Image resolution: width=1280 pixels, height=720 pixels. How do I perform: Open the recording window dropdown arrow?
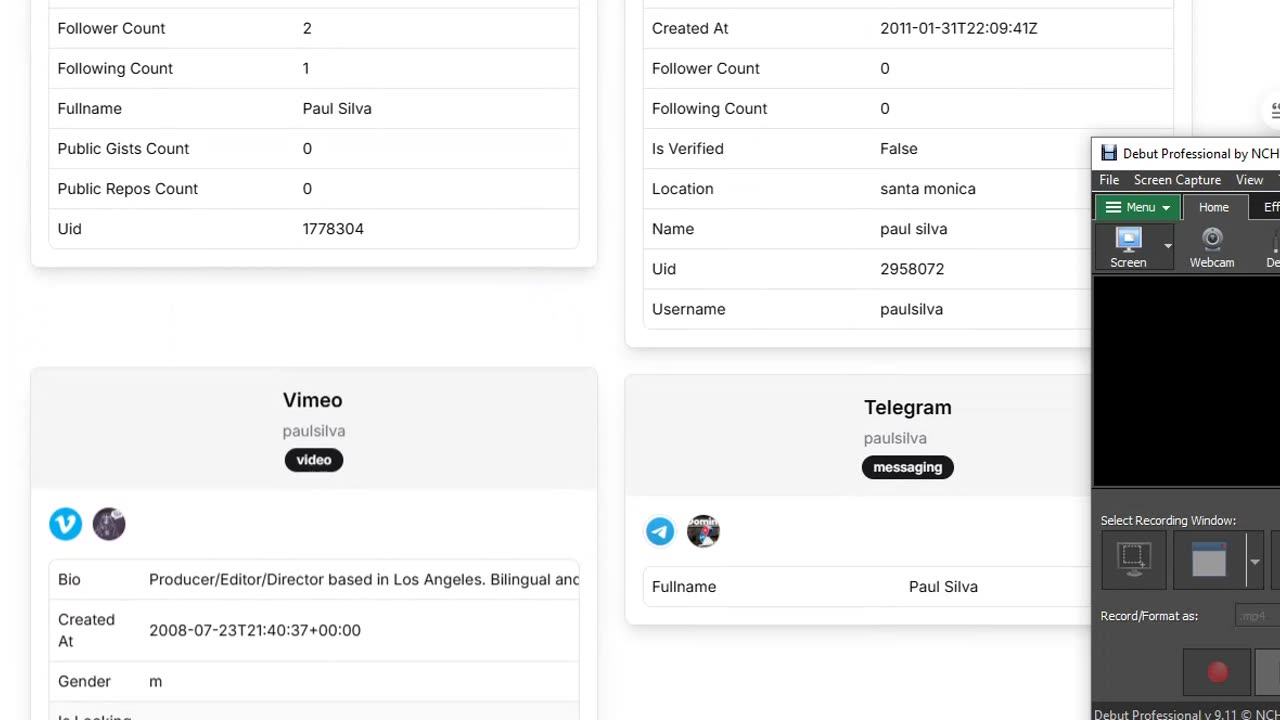1254,561
